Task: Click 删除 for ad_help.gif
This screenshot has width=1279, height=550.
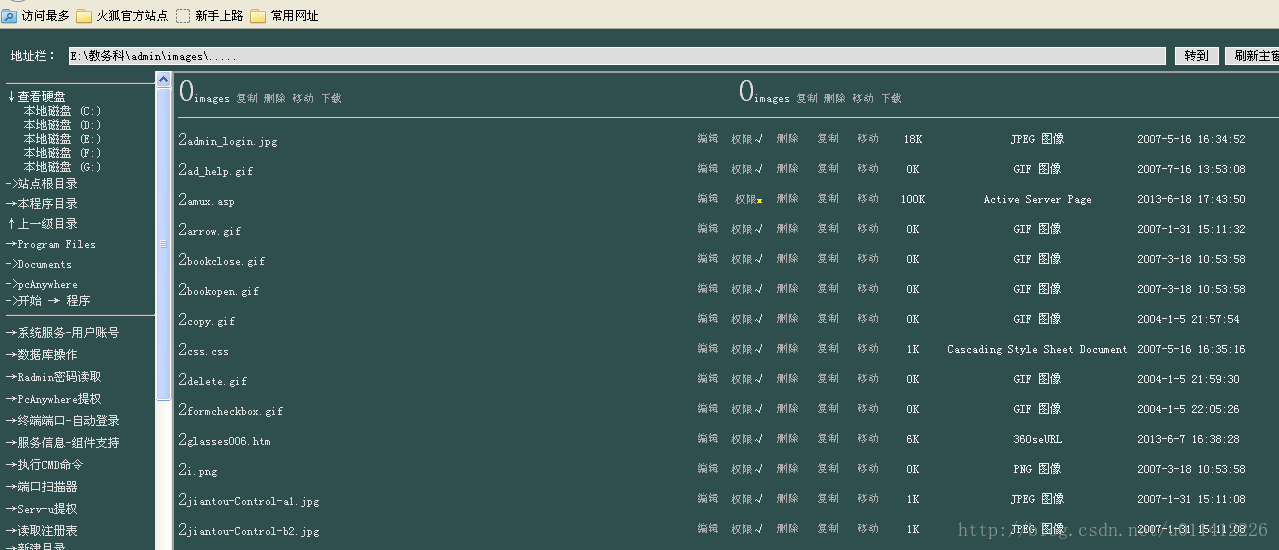Action: pyautogui.click(x=788, y=169)
